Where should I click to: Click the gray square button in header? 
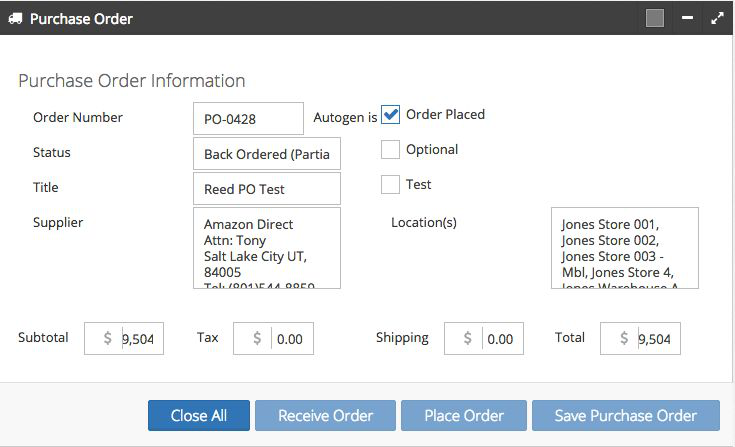(x=655, y=18)
